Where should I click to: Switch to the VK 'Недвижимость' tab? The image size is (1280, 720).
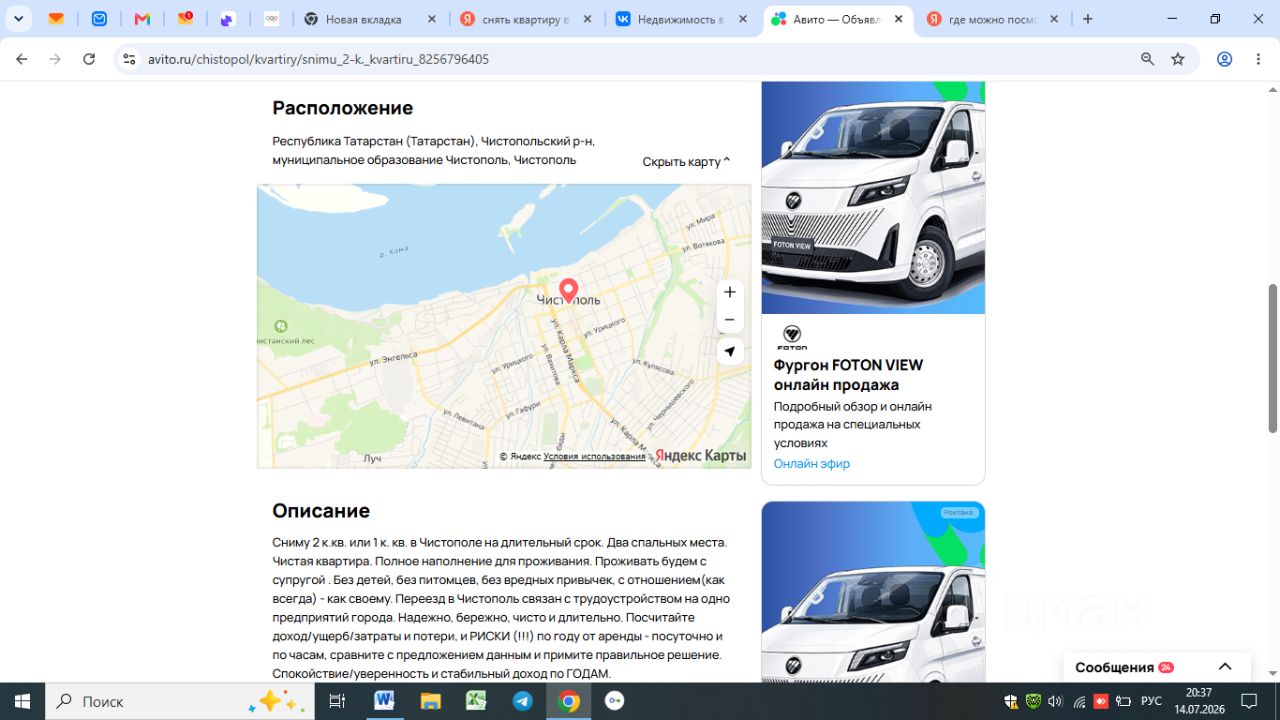click(682, 19)
